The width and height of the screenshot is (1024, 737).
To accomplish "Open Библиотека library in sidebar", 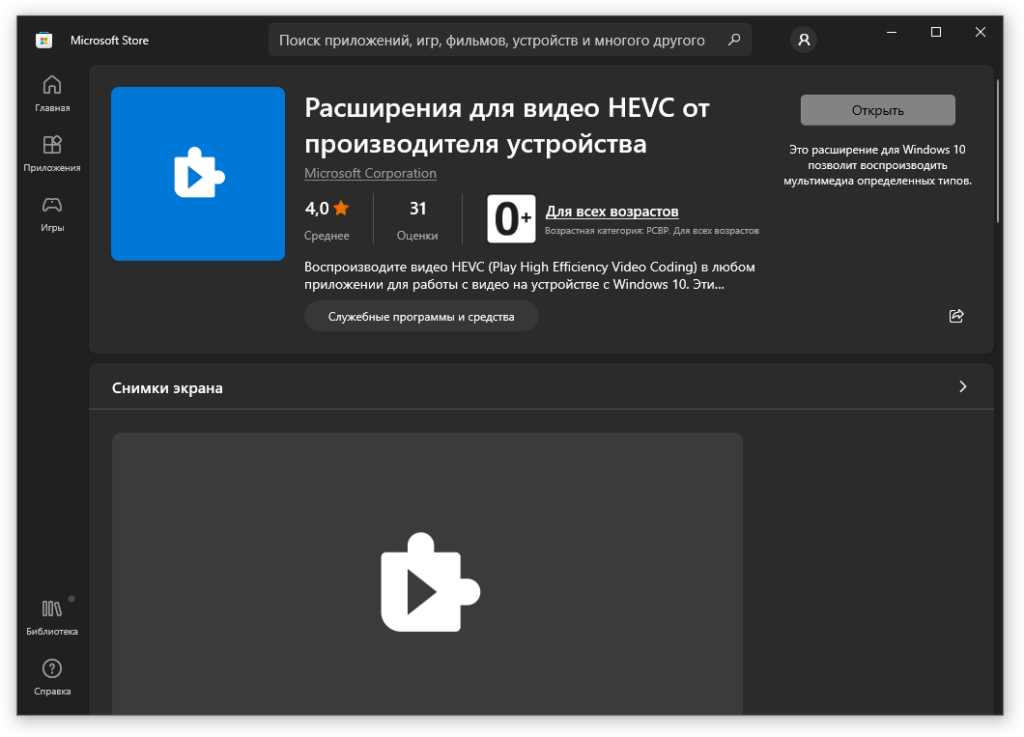I will click(52, 618).
